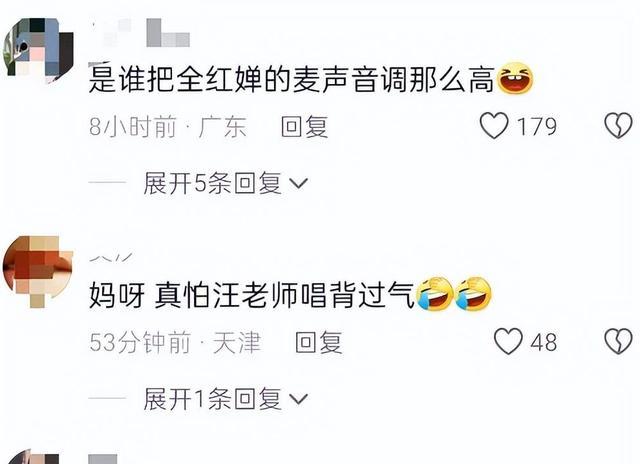The image size is (640, 464).
Task: Click the 48 like count
Action: 544,342
